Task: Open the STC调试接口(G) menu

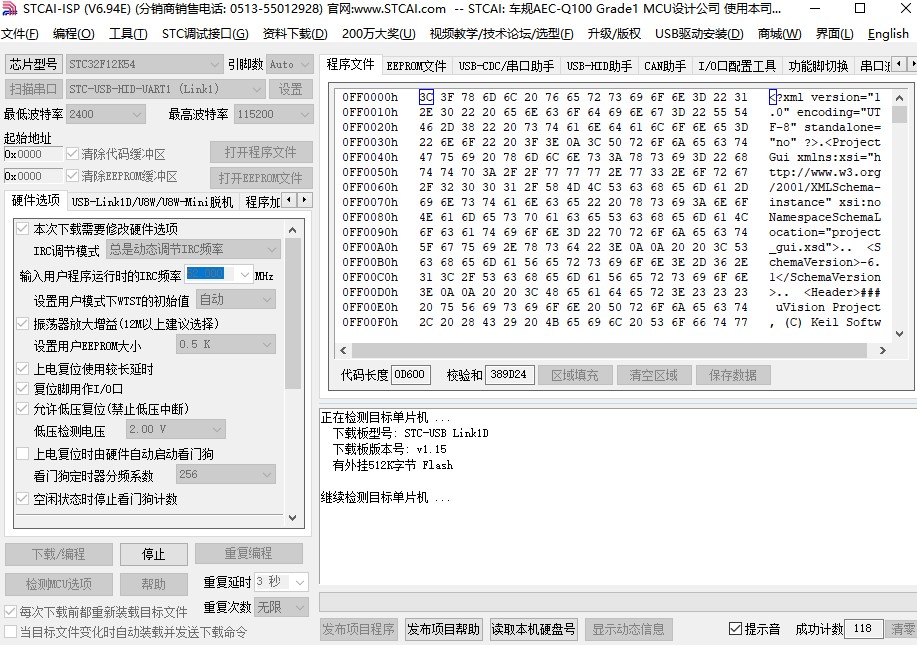Action: pos(205,34)
